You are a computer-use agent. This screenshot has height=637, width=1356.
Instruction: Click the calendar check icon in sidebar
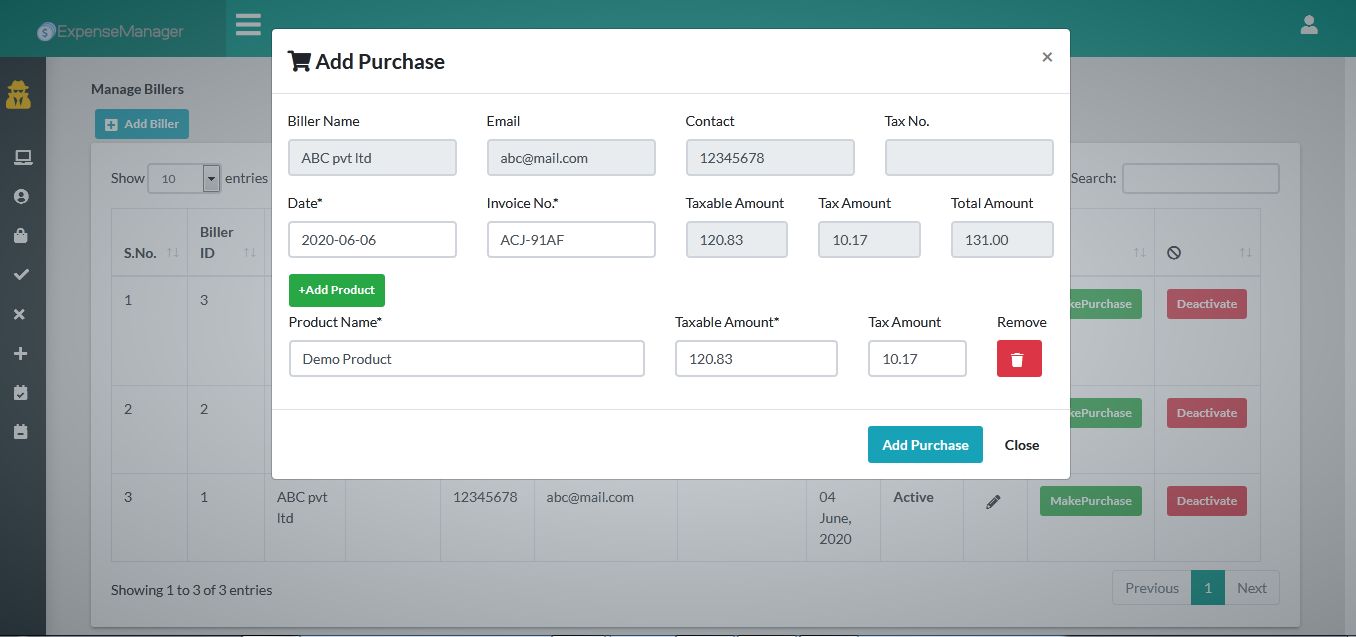coord(21,393)
